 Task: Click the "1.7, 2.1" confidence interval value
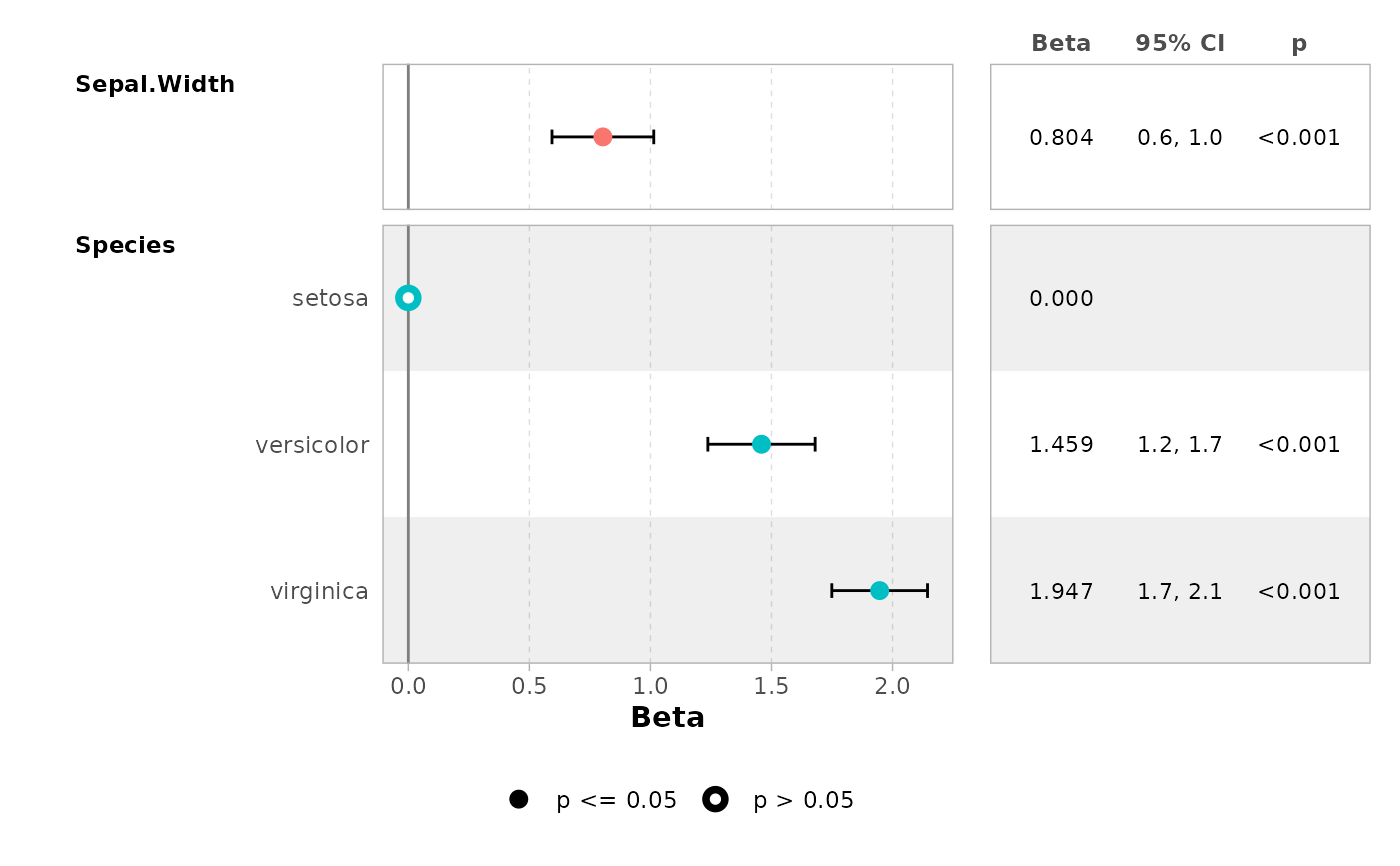click(1180, 592)
